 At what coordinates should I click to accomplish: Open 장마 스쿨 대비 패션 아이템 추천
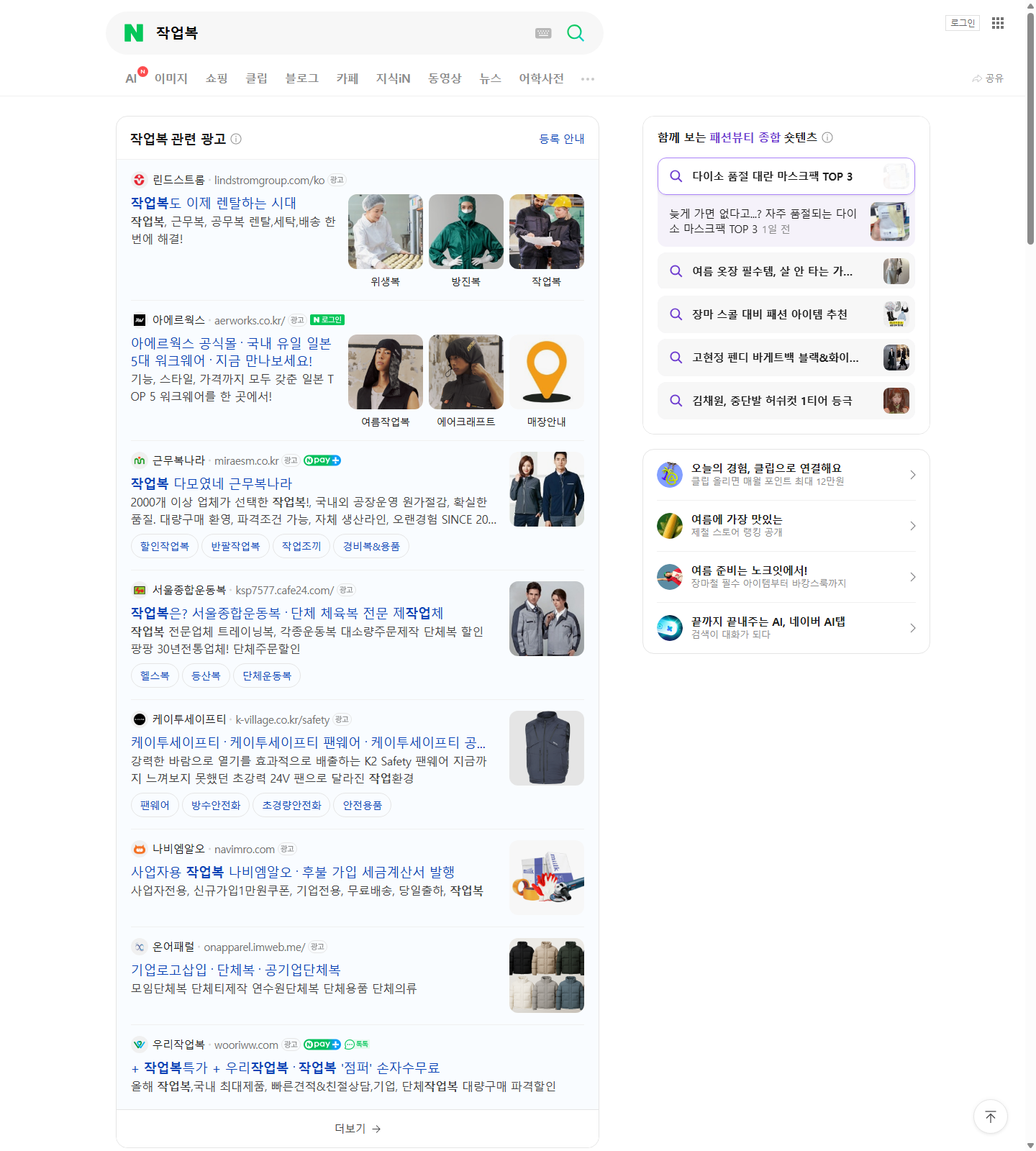[786, 314]
